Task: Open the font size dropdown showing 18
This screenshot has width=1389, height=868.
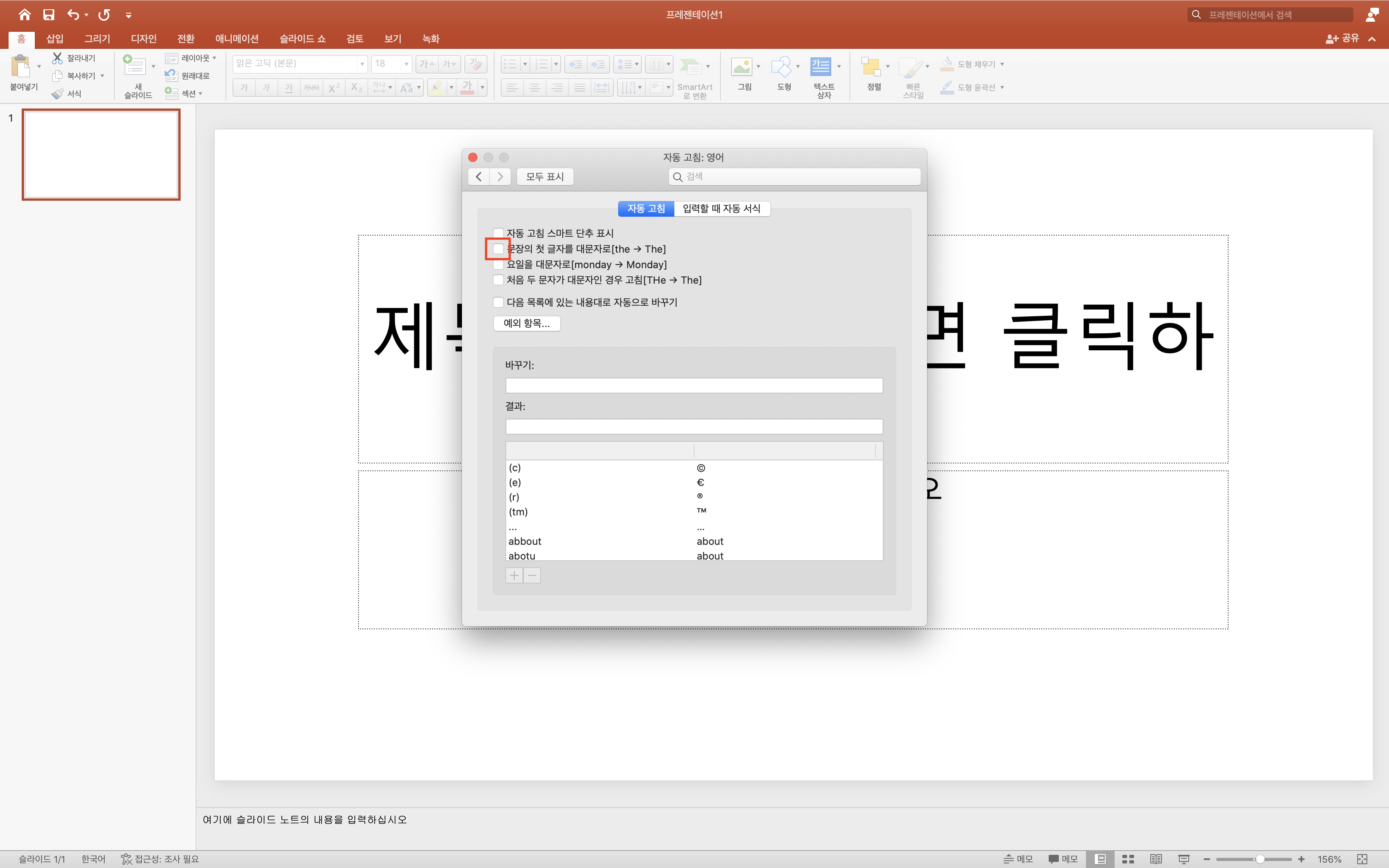Action: (407, 64)
